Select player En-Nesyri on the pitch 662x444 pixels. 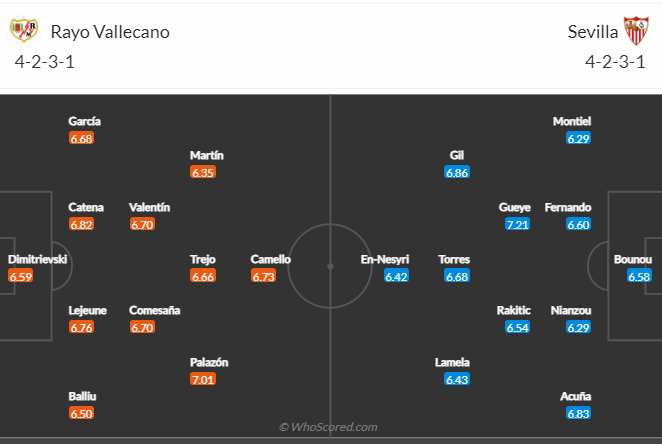coord(385,259)
